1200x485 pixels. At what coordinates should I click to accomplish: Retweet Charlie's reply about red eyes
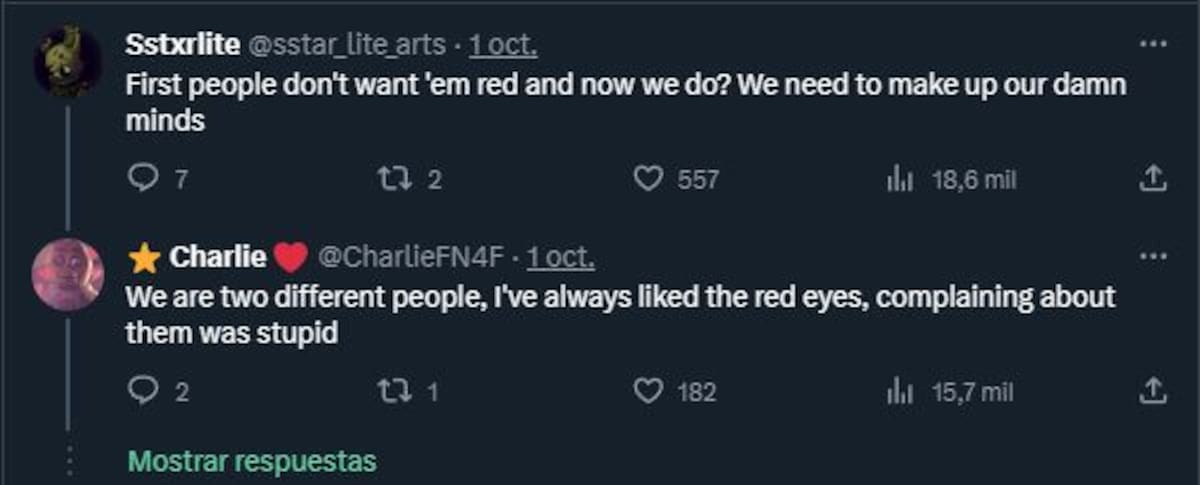388,391
